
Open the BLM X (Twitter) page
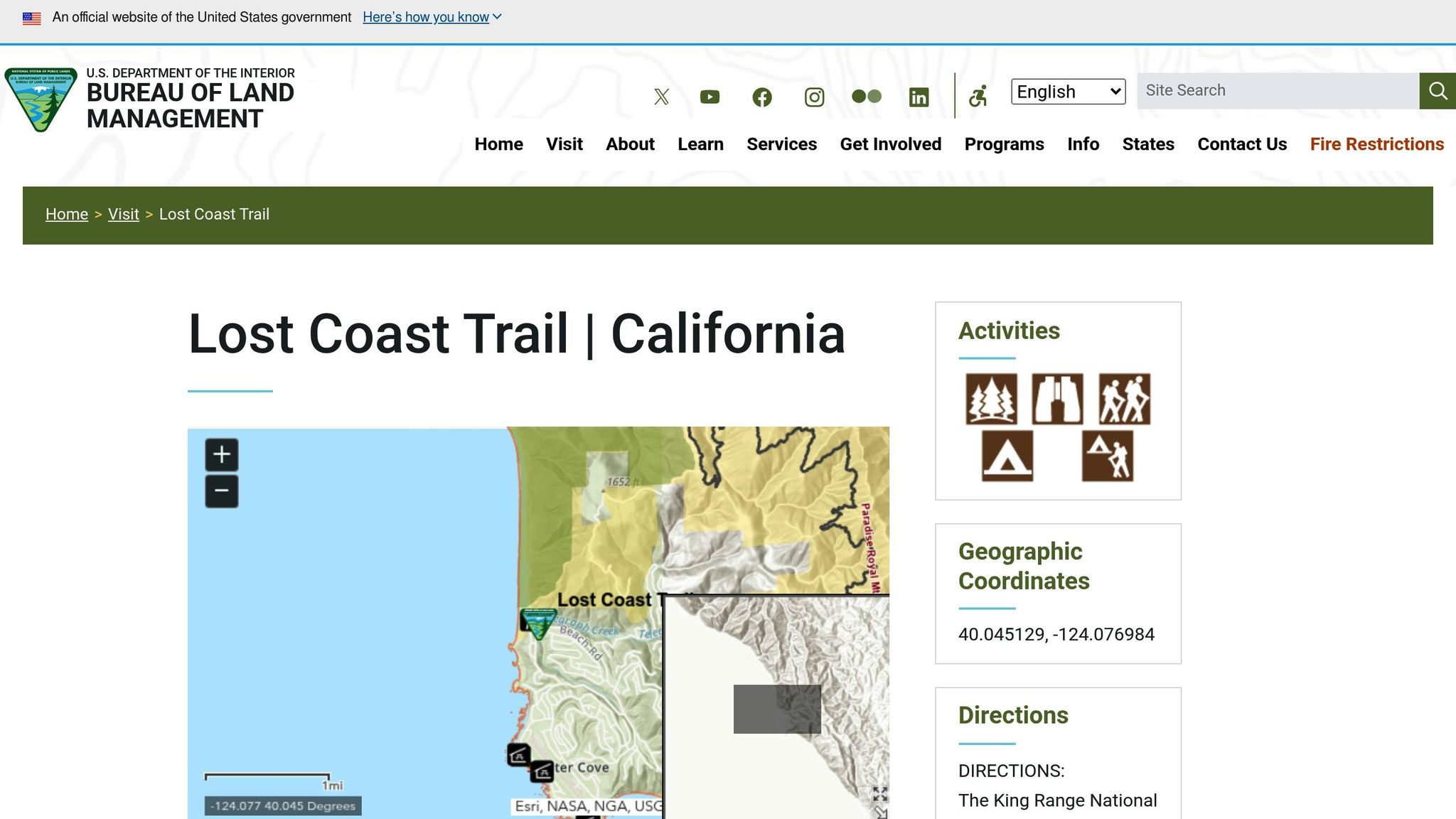tap(661, 97)
